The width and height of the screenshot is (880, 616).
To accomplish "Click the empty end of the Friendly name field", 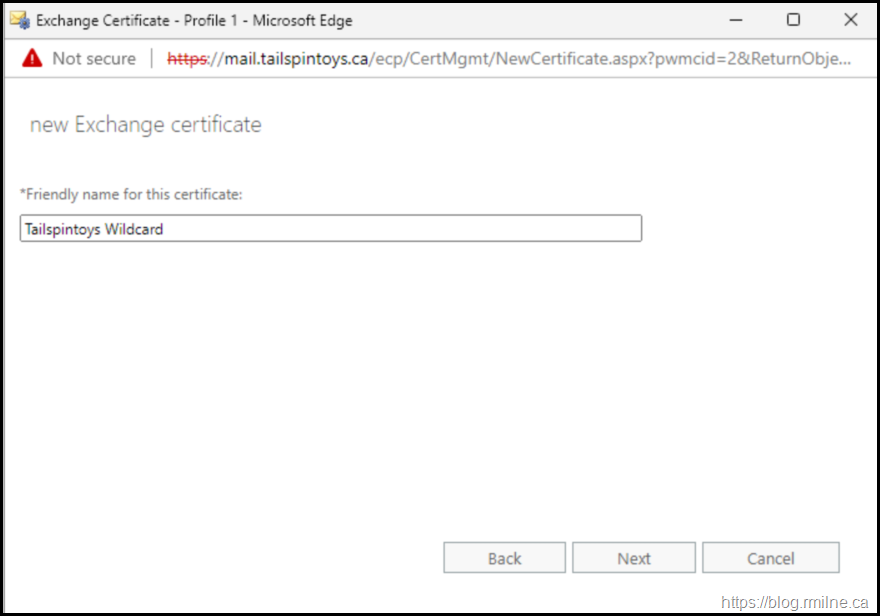I will click(500, 229).
